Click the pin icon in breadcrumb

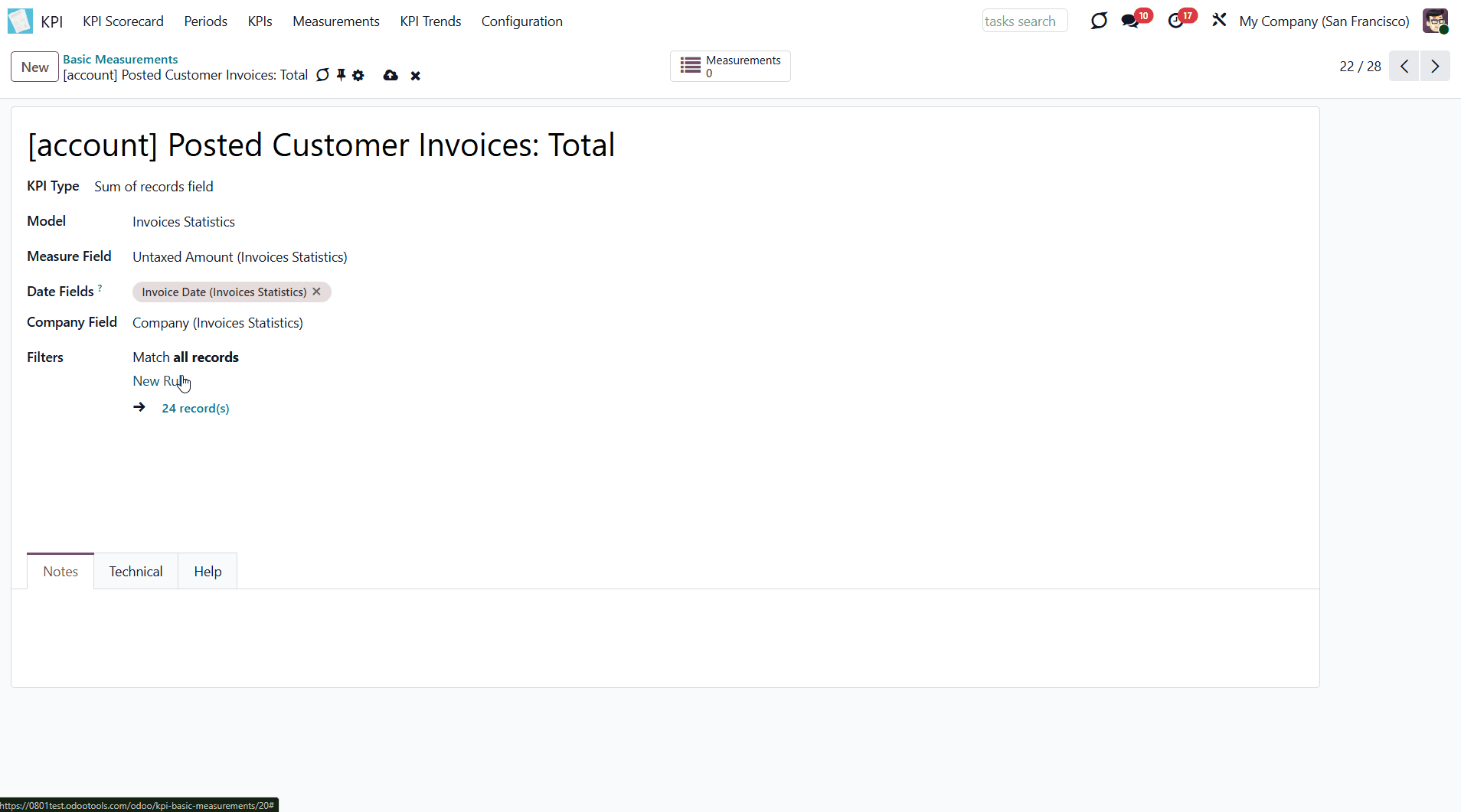pyautogui.click(x=341, y=75)
